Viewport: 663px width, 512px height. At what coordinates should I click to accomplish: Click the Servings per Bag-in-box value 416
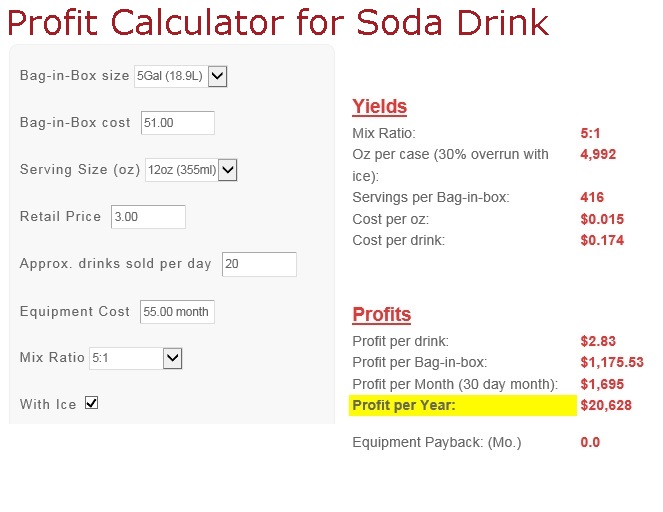(592, 197)
